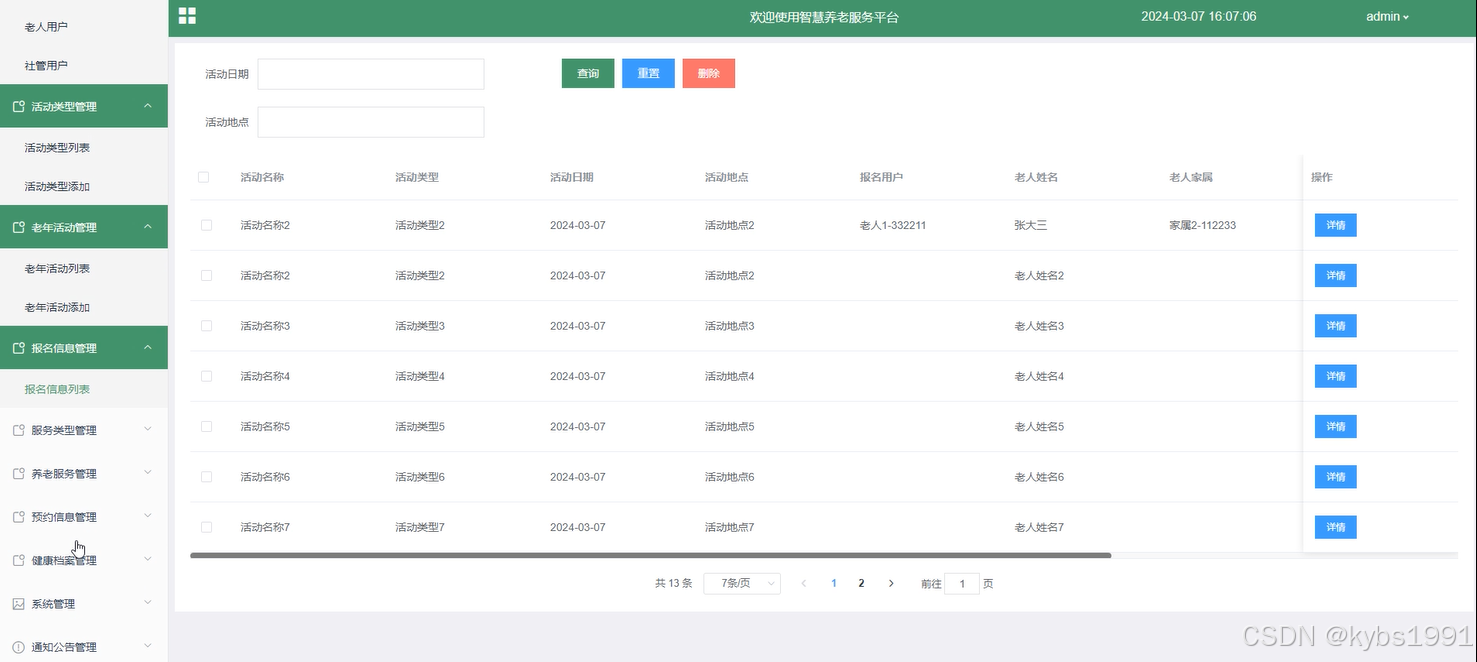1477x662 pixels.
Task: Check the row for 活动名称7
Action: [x=207, y=527]
